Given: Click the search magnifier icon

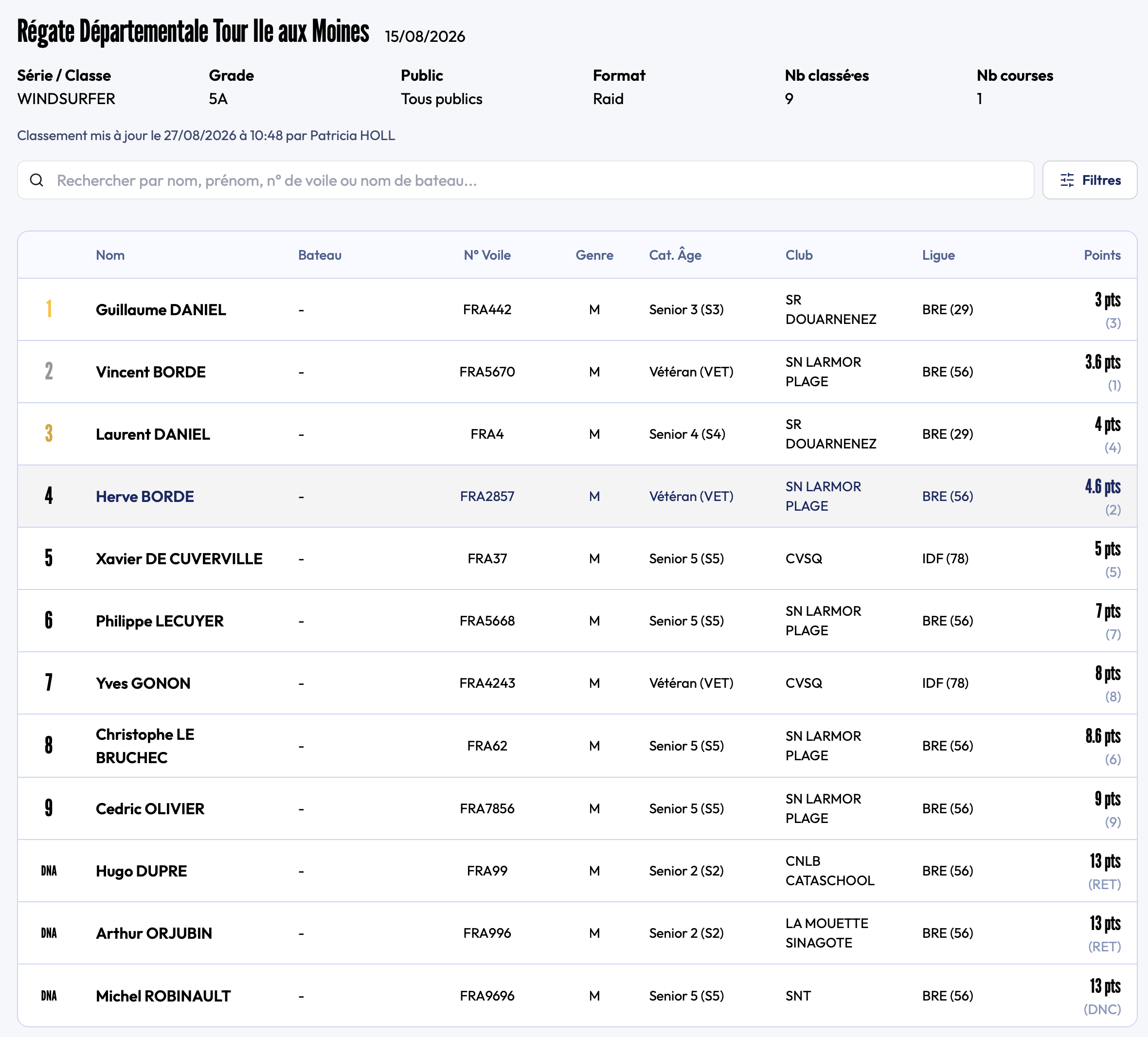Looking at the screenshot, I should coord(36,180).
